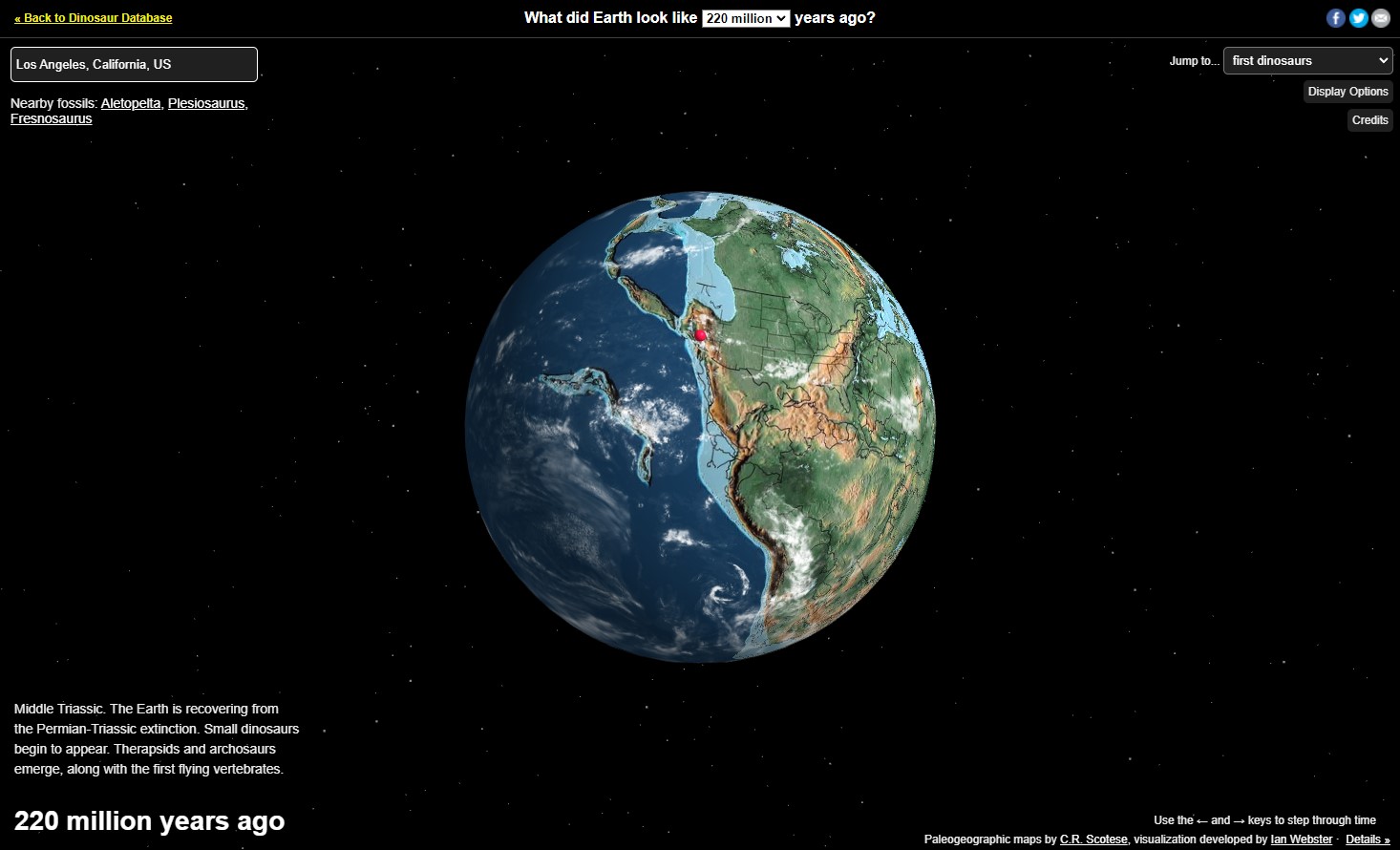
Task: Open the 220 million years dropdown
Action: 745,18
